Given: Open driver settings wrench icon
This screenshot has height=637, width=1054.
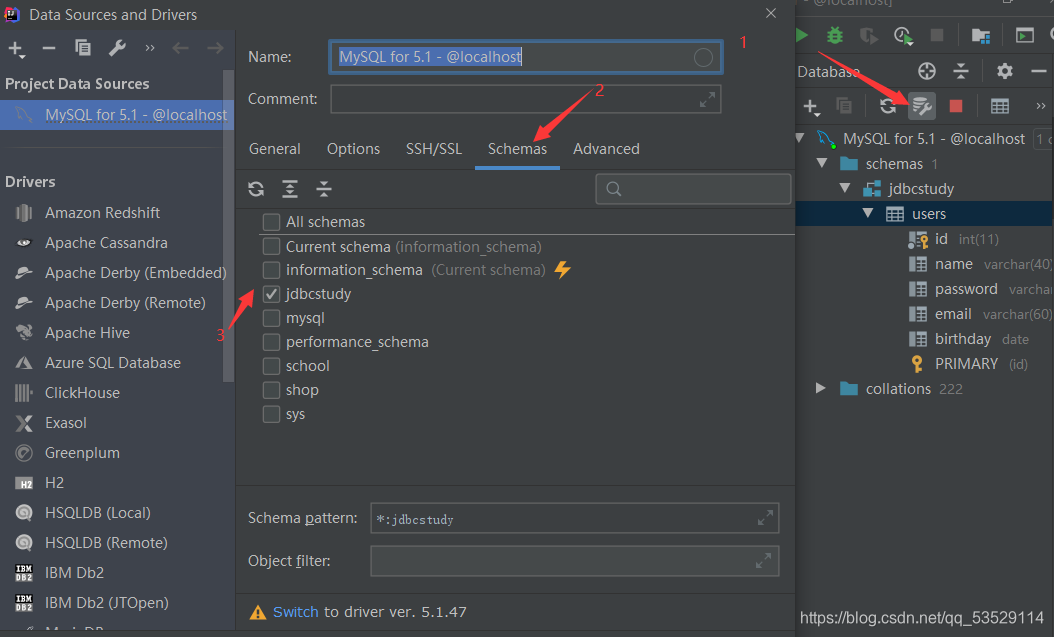Looking at the screenshot, I should (x=118, y=48).
